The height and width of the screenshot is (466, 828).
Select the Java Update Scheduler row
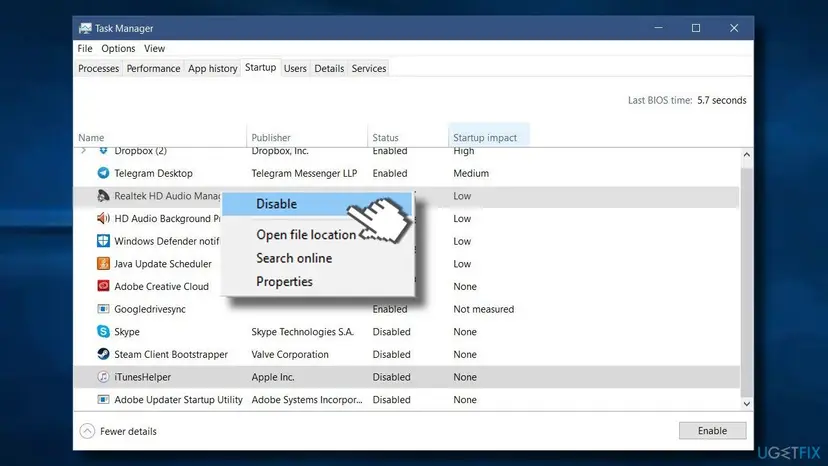[163, 264]
